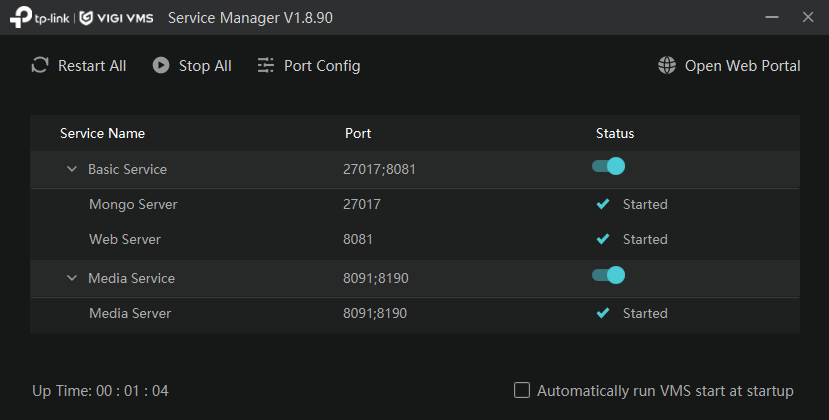This screenshot has width=829, height=420.
Task: Click Started status text for Media Server
Action: (645, 313)
